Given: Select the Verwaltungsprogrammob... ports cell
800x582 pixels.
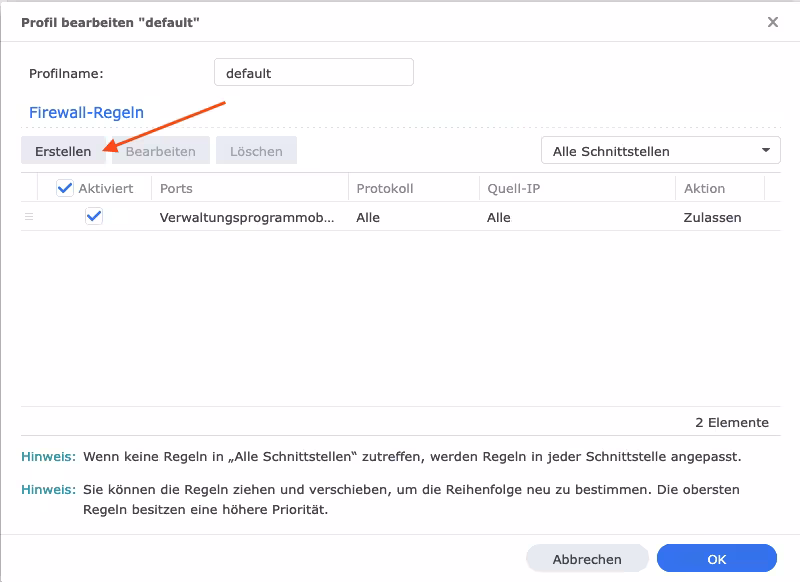Looking at the screenshot, I should (x=247, y=217).
